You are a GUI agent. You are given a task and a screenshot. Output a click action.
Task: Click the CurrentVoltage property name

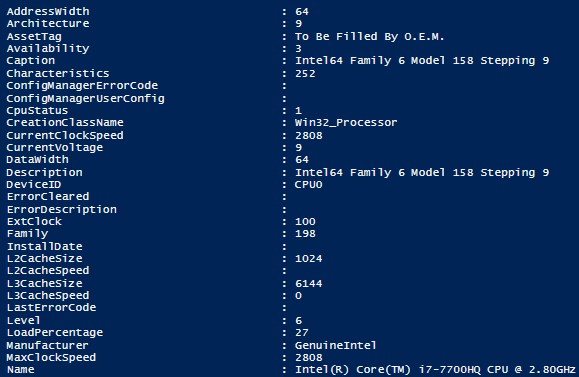(55, 148)
